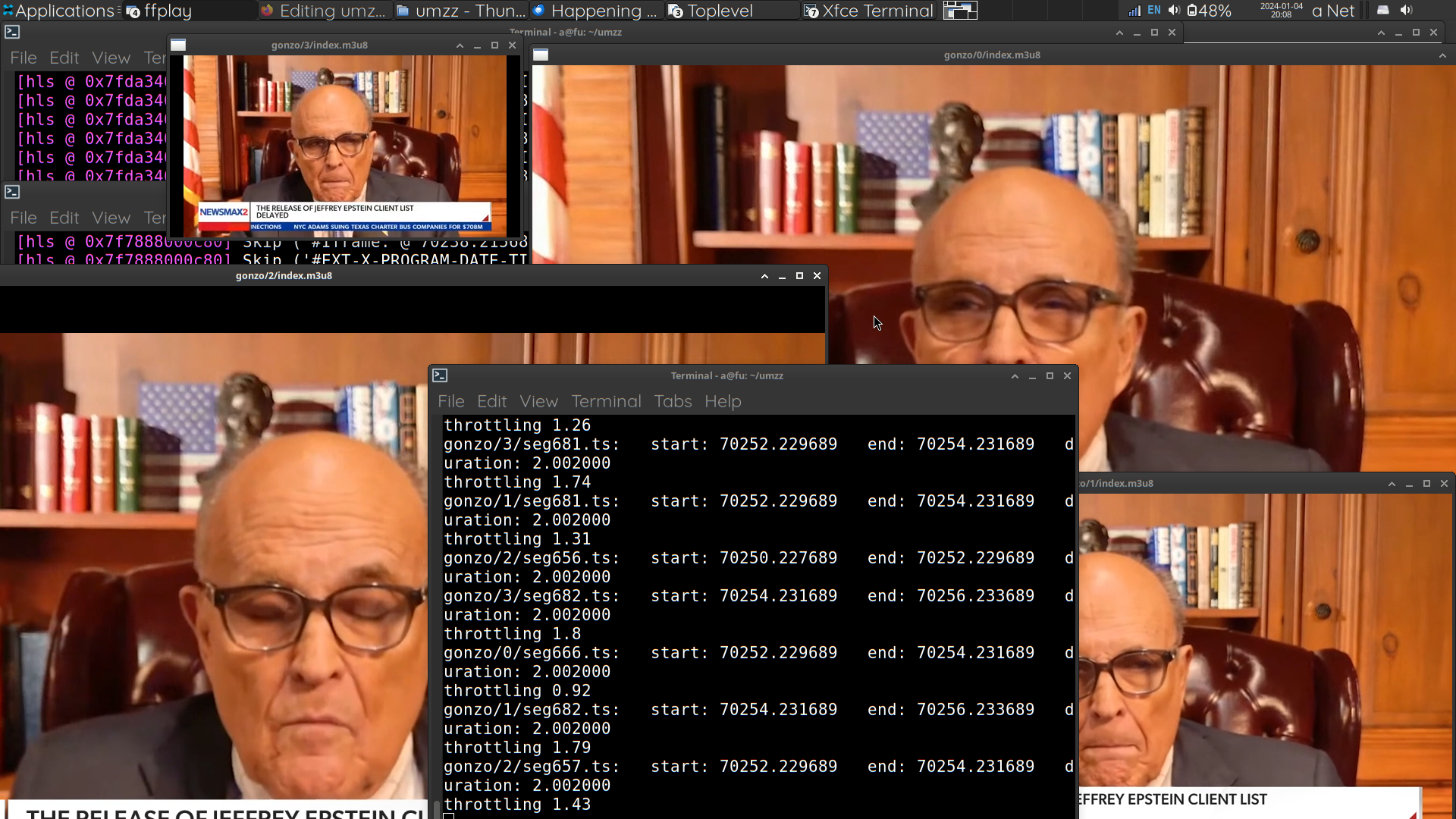Close the gonzo/2/index.m3u8 player window
The image size is (1456, 819).
coord(817,276)
